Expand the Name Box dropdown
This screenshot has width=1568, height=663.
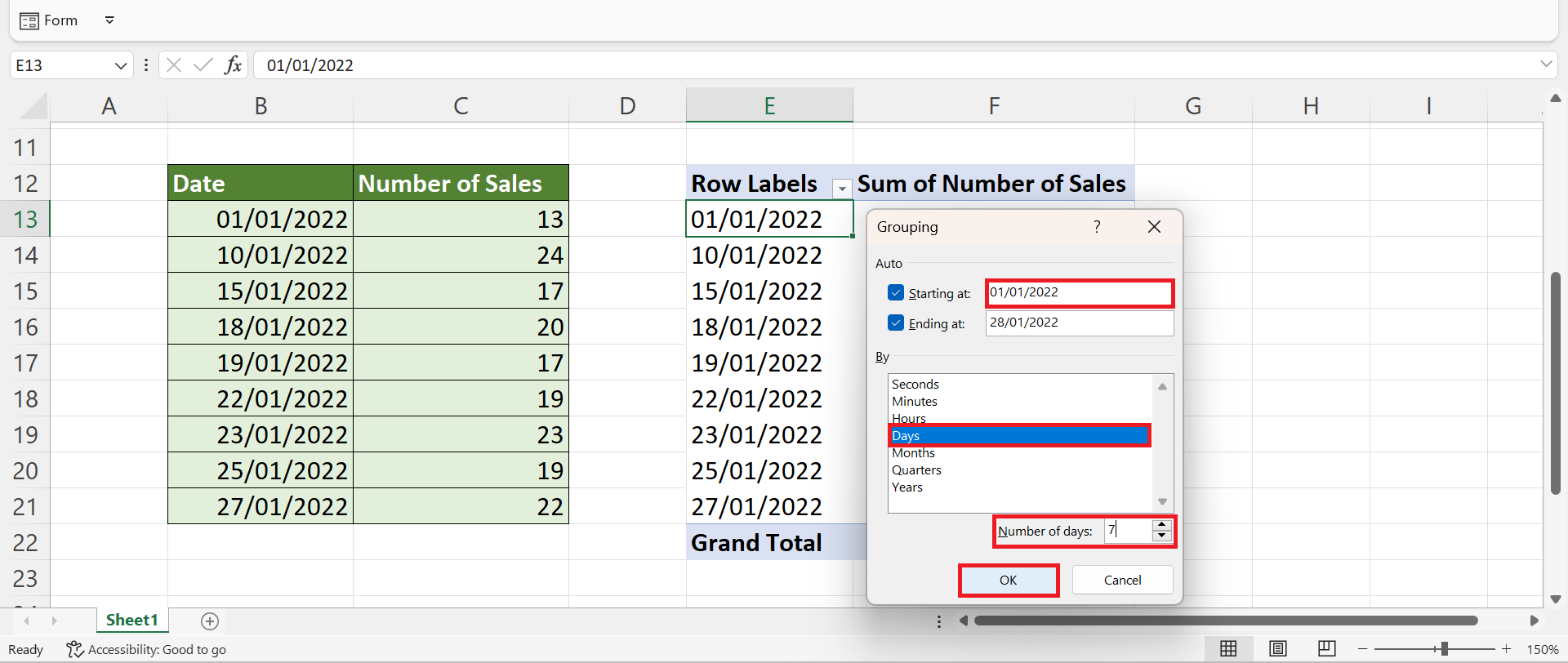120,65
